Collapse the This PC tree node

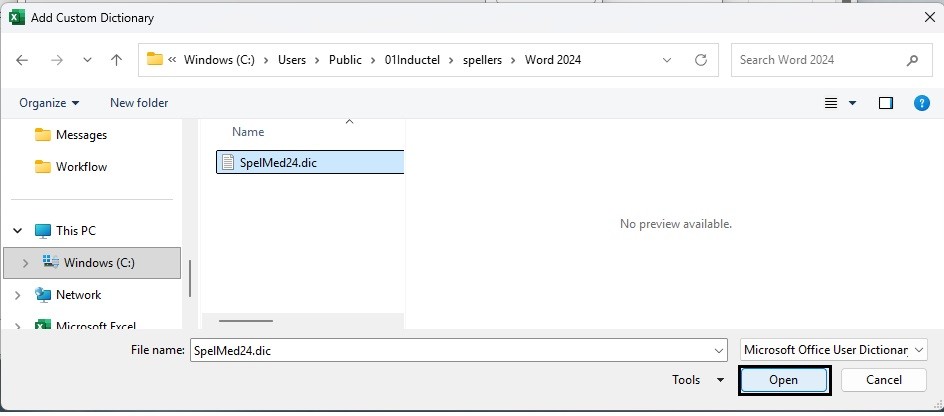[x=17, y=231]
